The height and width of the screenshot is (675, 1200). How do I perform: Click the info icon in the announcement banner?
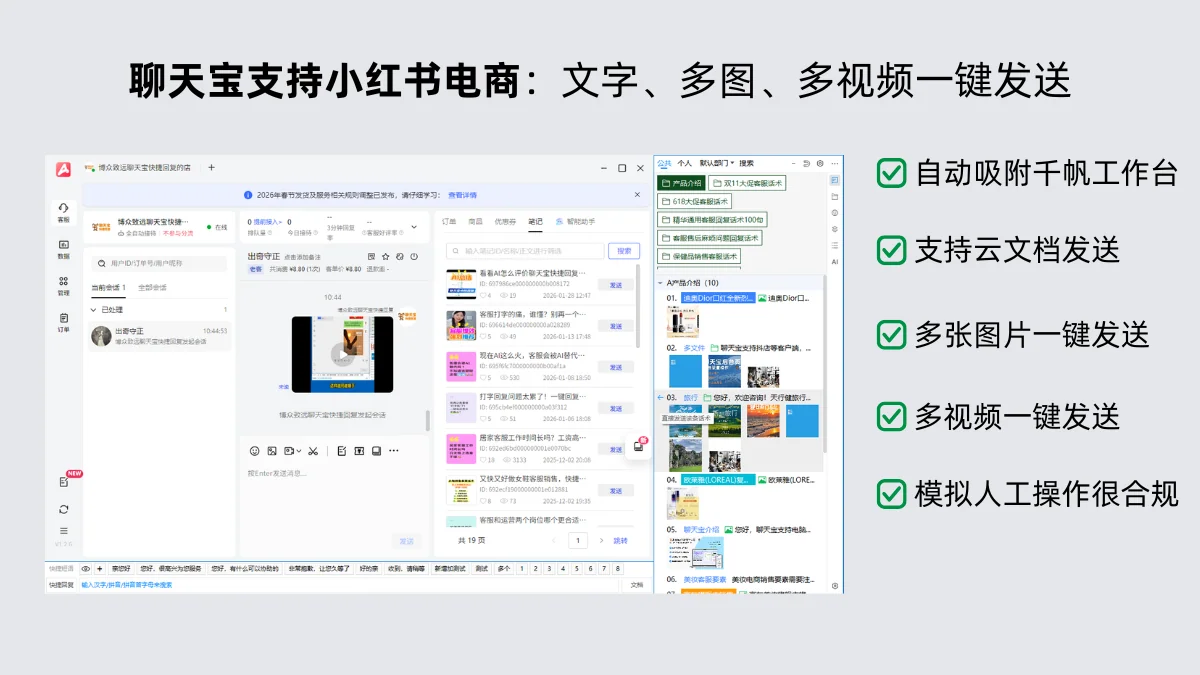pos(248,195)
